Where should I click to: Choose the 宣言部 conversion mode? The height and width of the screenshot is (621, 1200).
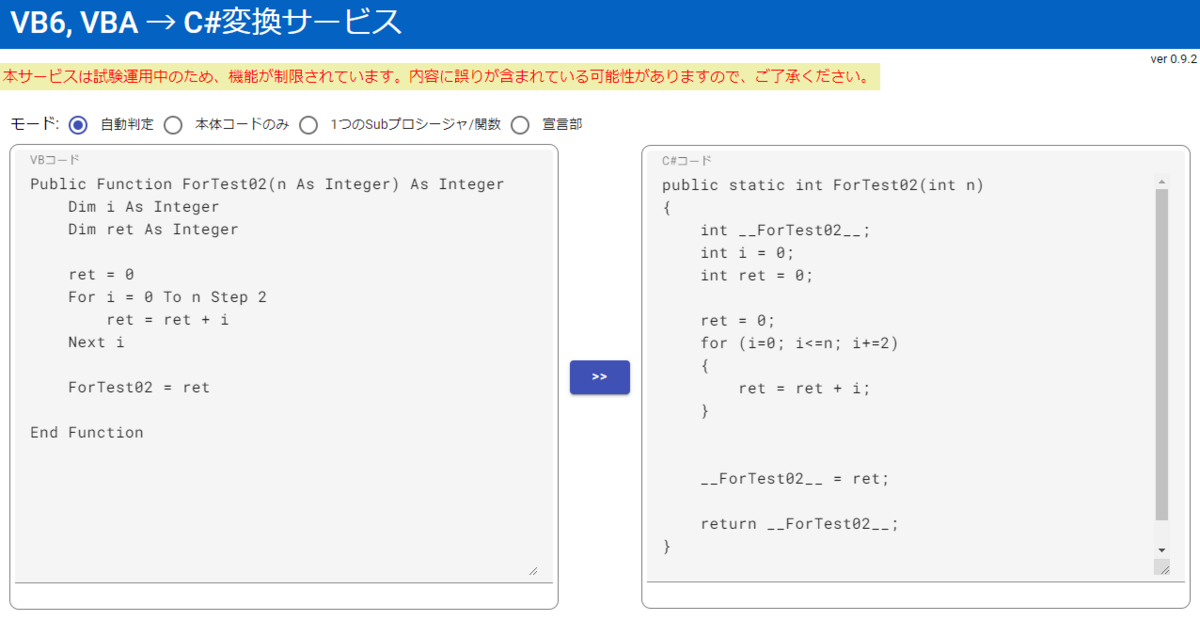pos(520,124)
